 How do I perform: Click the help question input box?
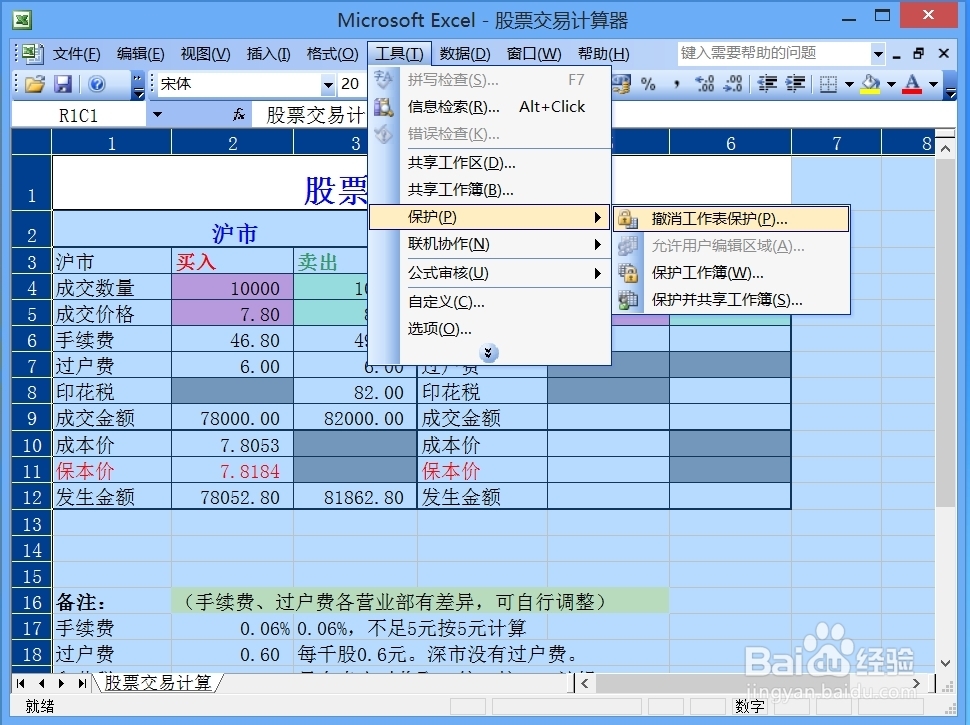tap(773, 54)
